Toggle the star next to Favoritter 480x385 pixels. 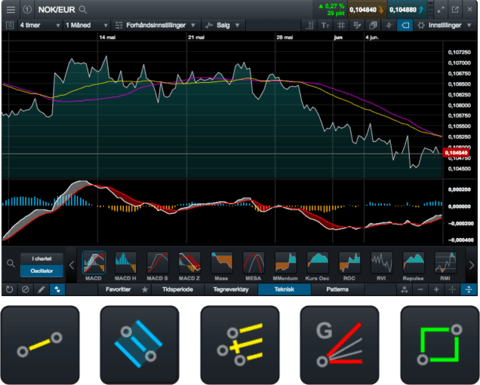click(145, 289)
